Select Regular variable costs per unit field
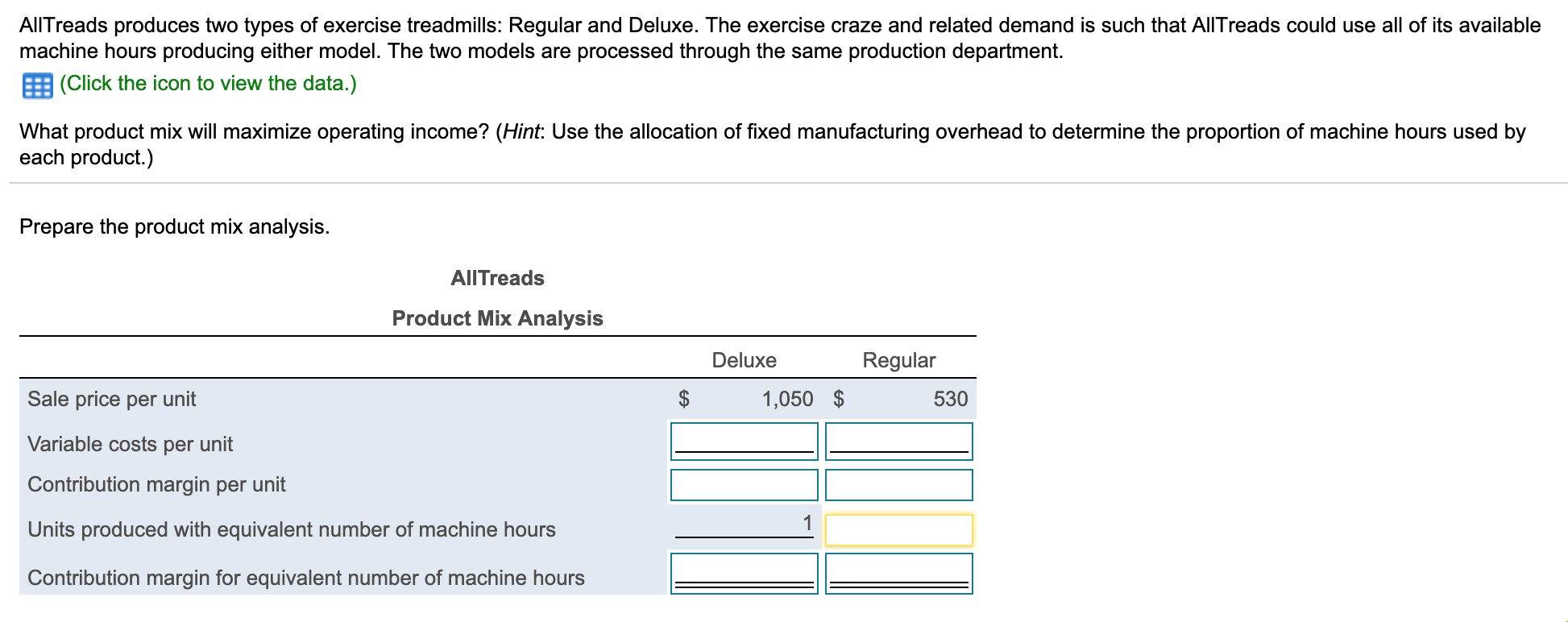 click(x=898, y=442)
